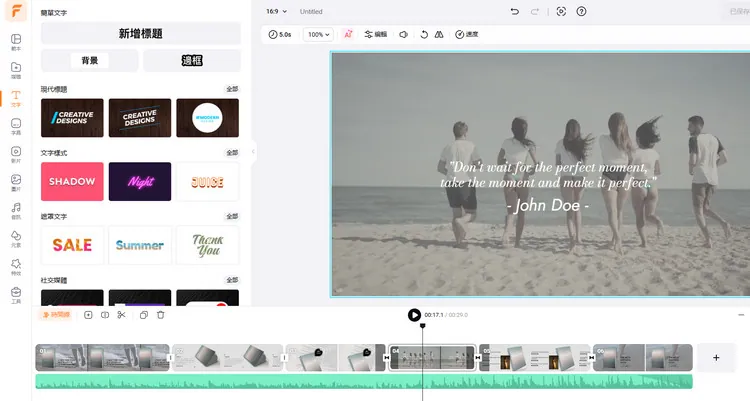Select scene 04 beach clip in timeline

click(432, 357)
